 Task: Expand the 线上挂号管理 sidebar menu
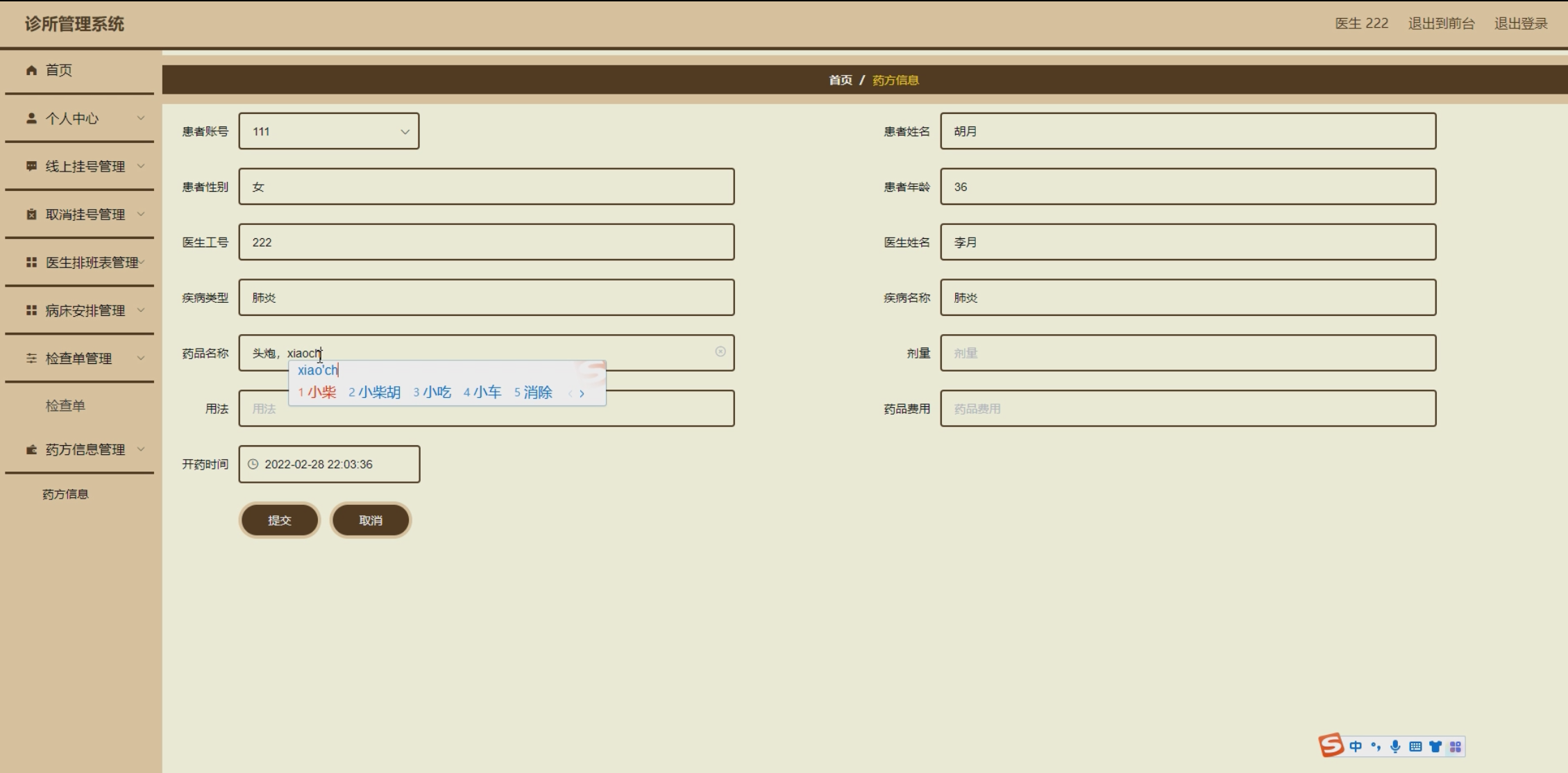click(x=85, y=167)
